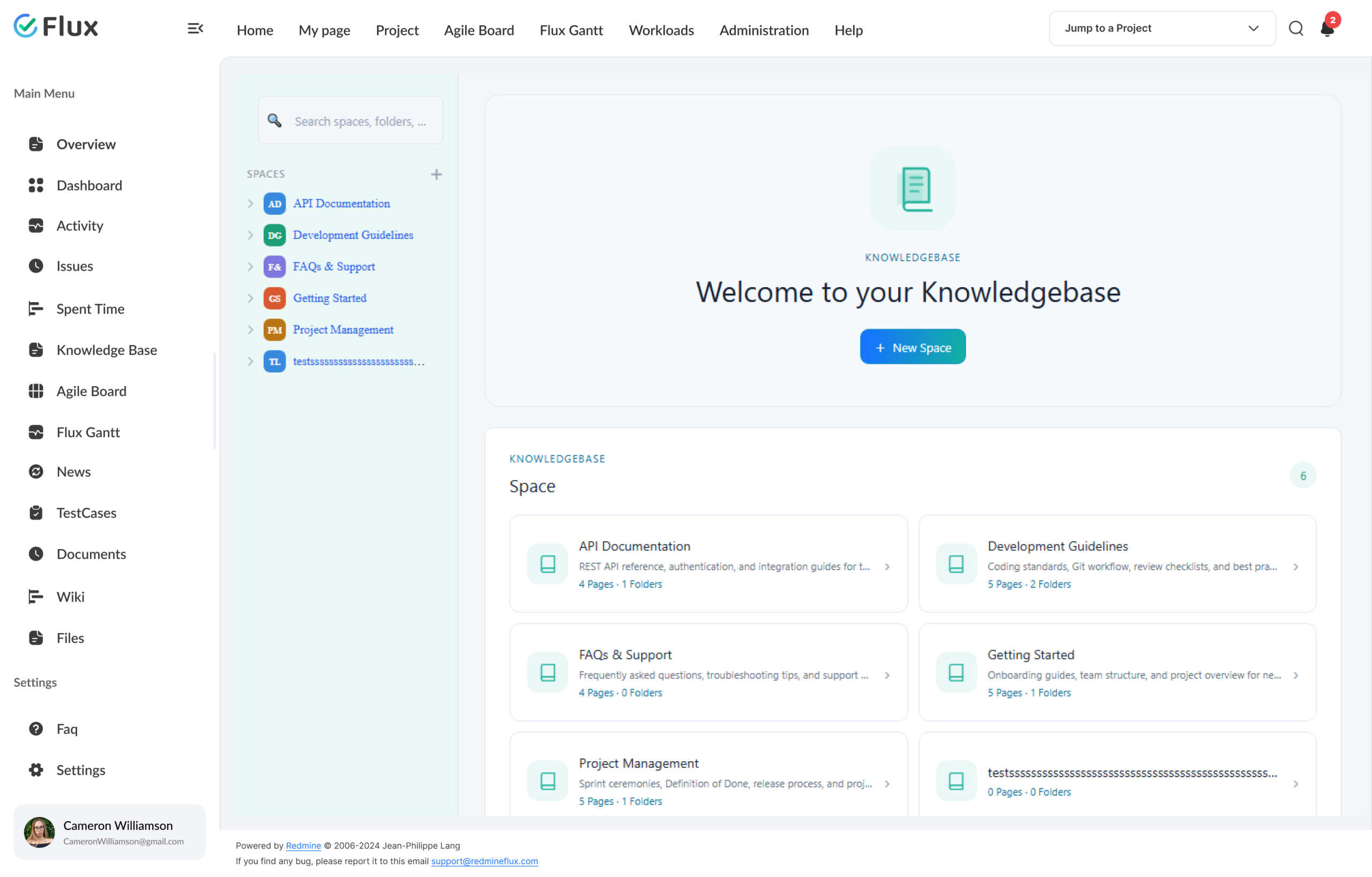Click the space count badge showing 6
1372x877 pixels.
coord(1302,476)
